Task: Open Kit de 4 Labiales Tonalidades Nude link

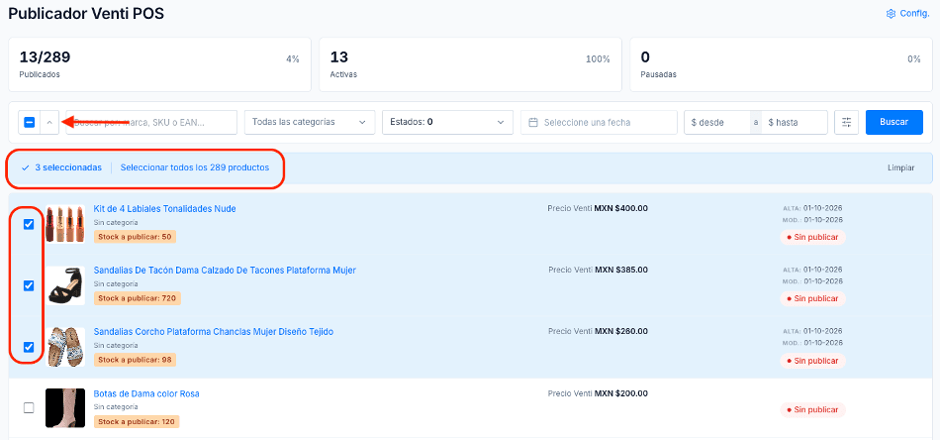Action: [164, 209]
